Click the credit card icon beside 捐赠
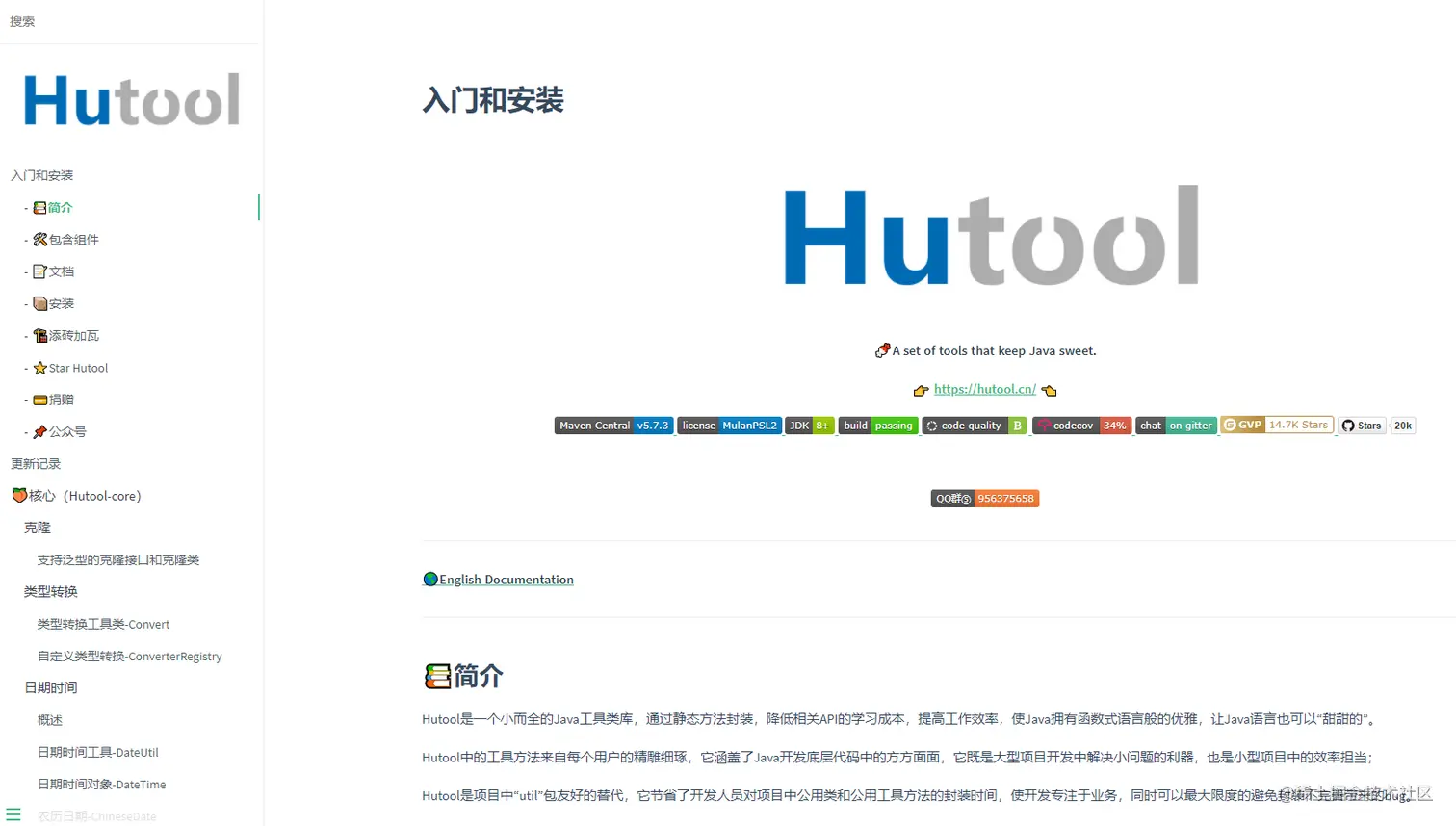Viewport: 1456px width, 826px height. click(x=39, y=400)
